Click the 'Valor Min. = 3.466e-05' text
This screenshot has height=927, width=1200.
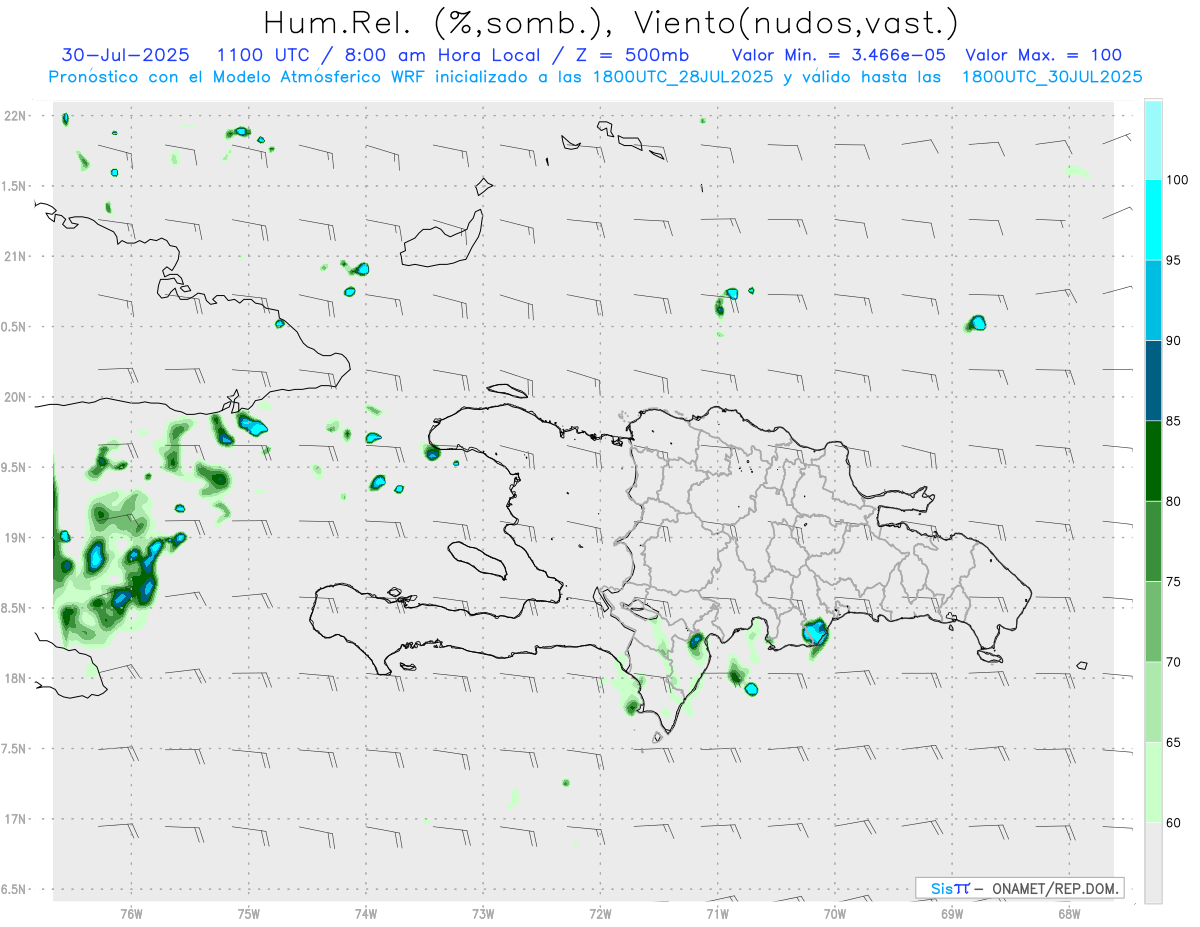tap(839, 55)
